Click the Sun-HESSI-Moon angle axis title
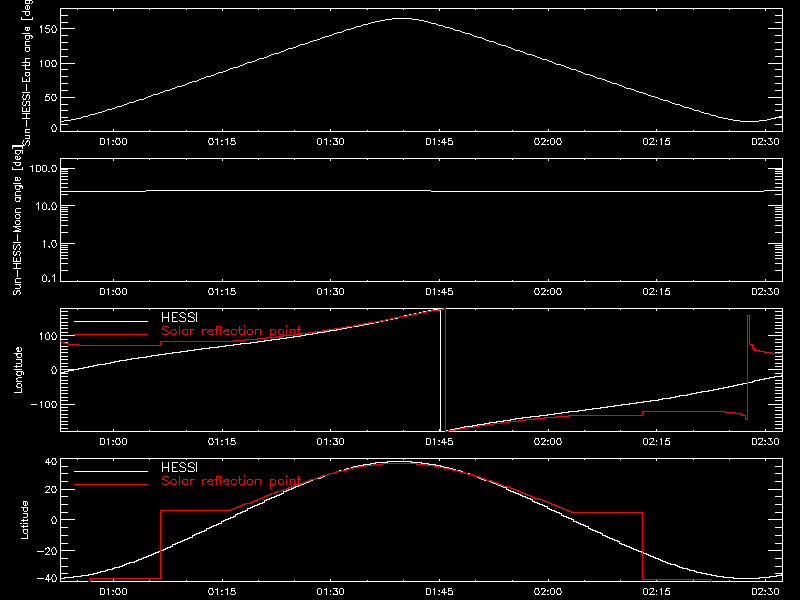 click(17, 220)
